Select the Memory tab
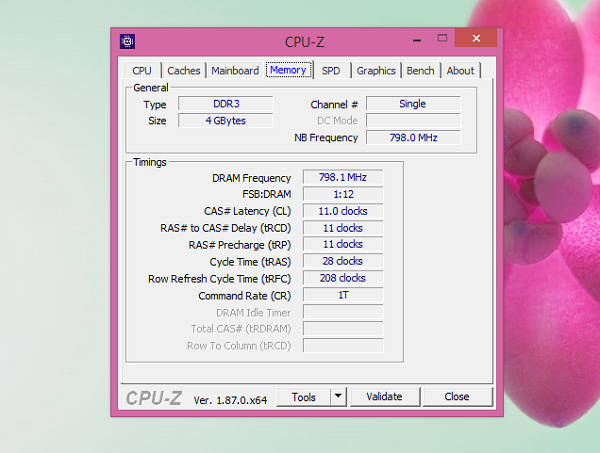Screen dimensions: 600x453 (x=288, y=70)
